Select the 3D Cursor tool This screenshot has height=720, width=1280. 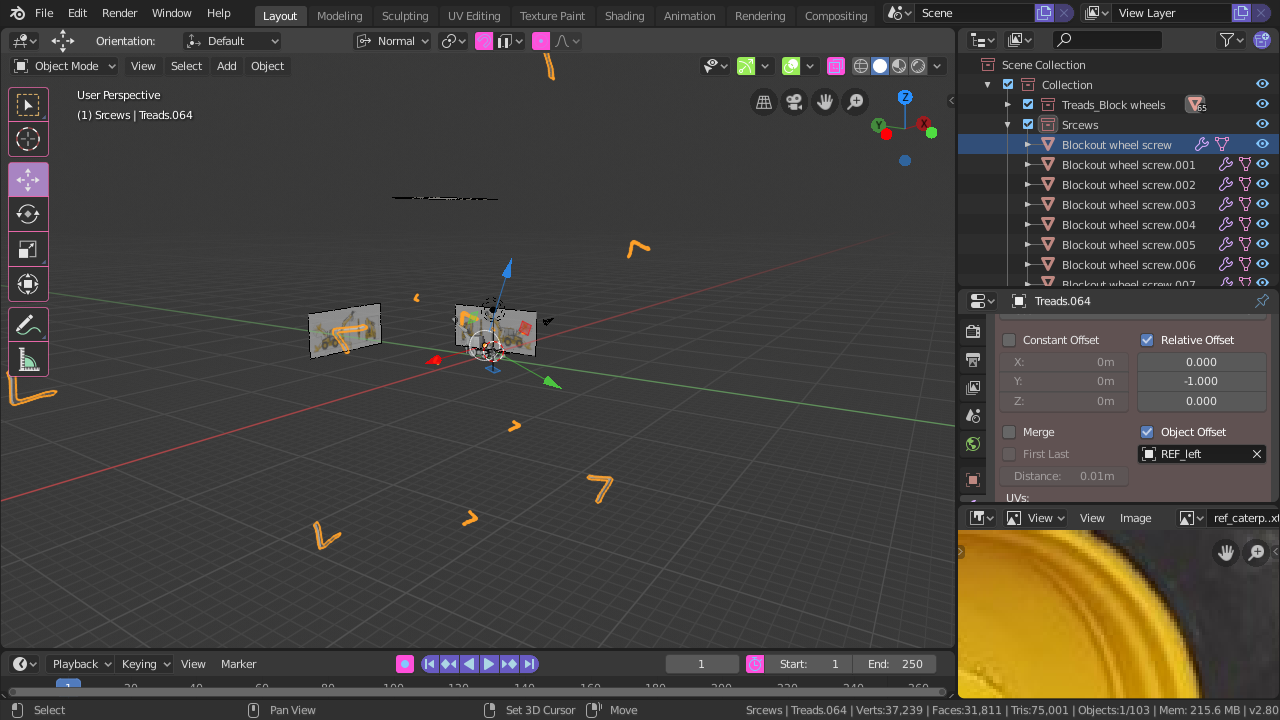[28, 139]
